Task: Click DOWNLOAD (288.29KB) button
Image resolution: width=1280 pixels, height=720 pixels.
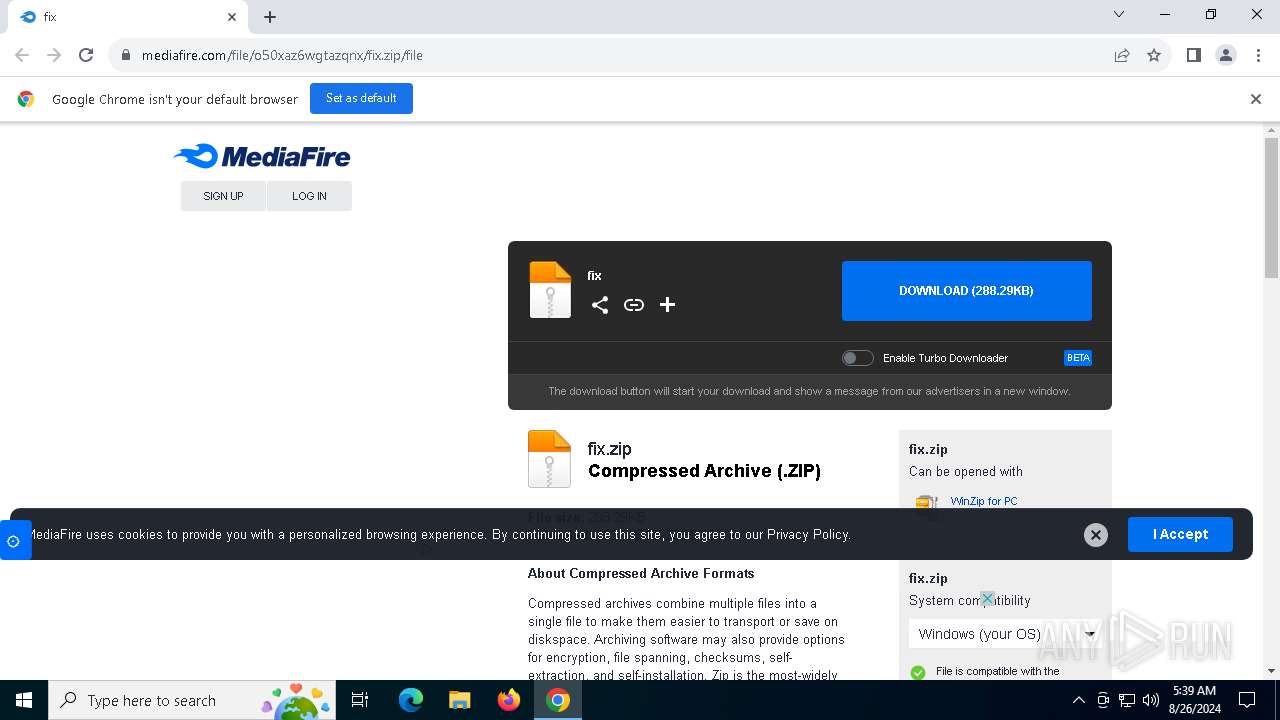Action: point(967,291)
